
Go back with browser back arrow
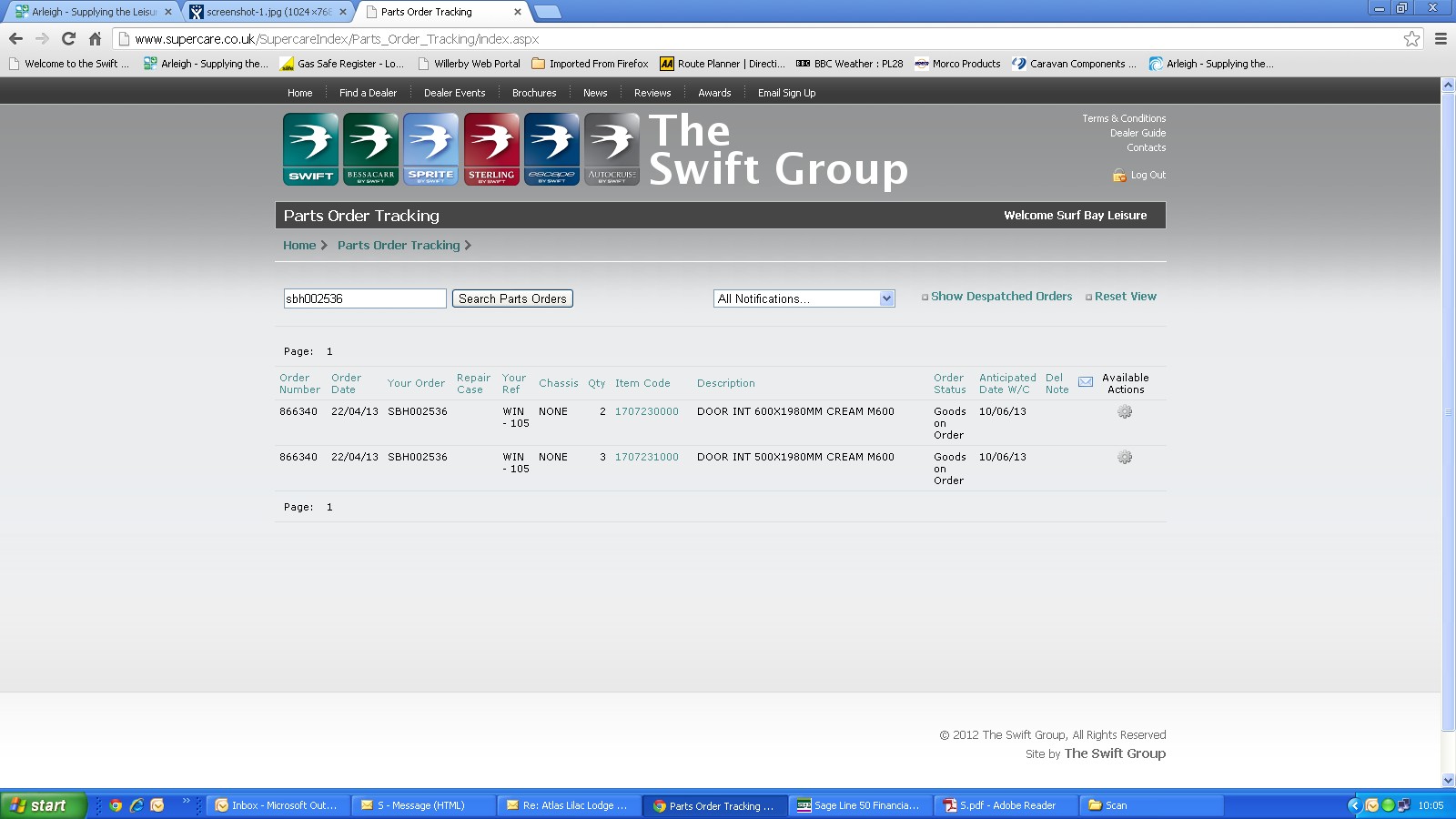coord(15,38)
